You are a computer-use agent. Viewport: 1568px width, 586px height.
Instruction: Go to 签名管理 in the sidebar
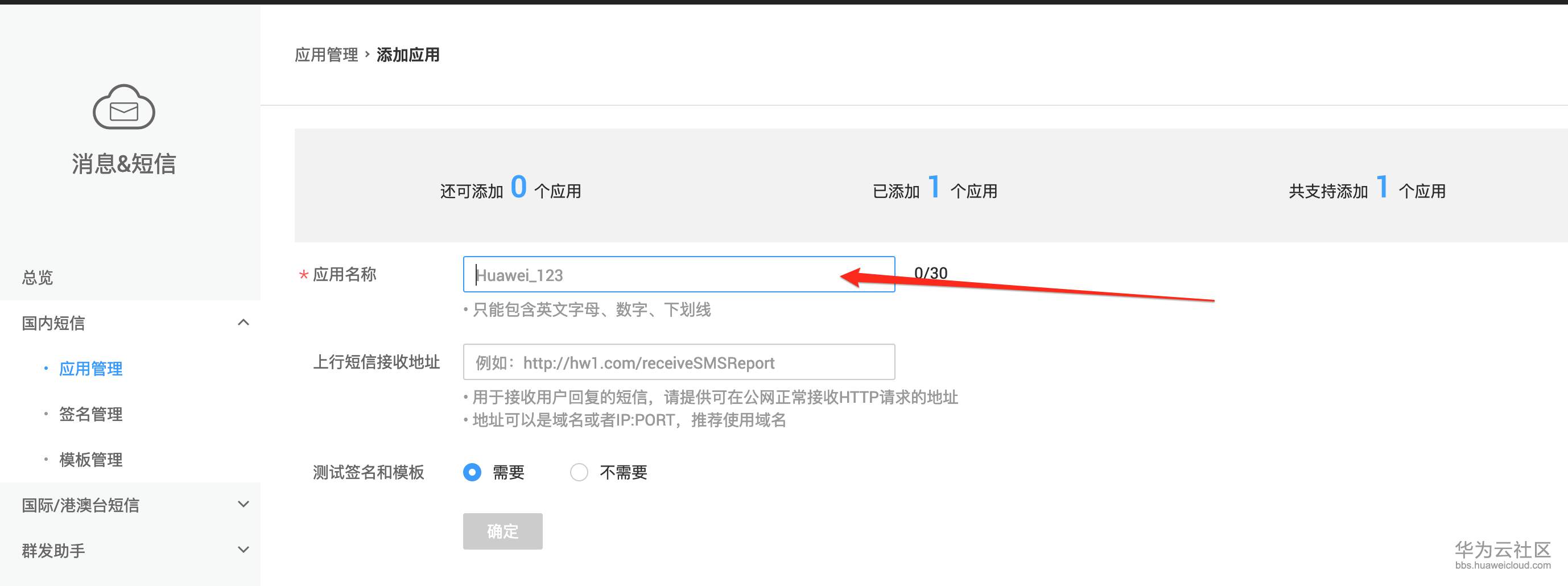pos(90,414)
